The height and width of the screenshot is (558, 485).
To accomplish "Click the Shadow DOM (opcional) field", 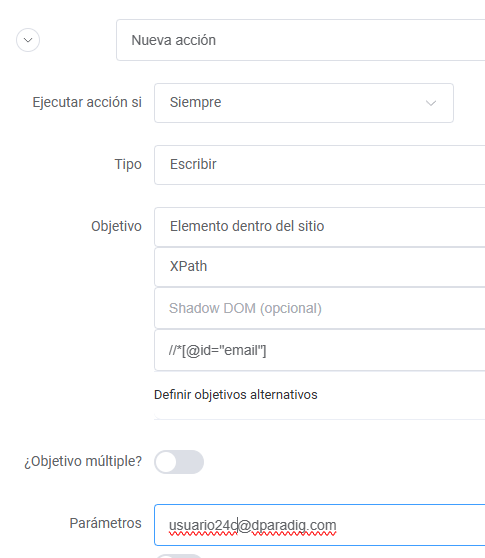I will coord(320,308).
